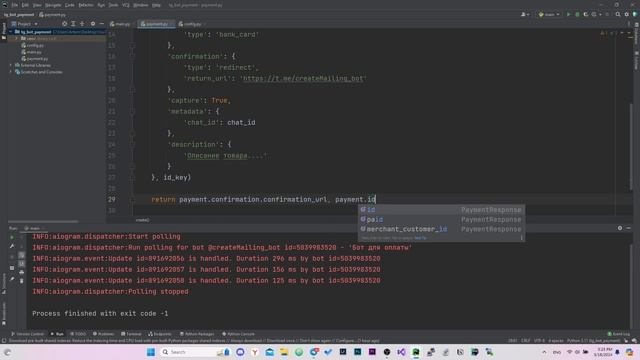Open Terminal tool window
640x360 pixels.
pyautogui.click(x=131, y=334)
